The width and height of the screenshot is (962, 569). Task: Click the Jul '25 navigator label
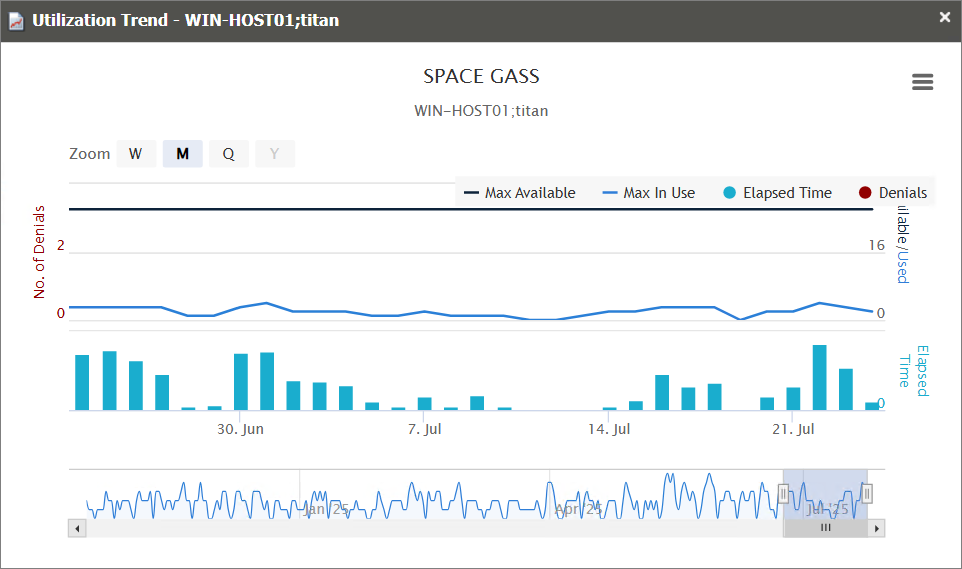point(827,509)
